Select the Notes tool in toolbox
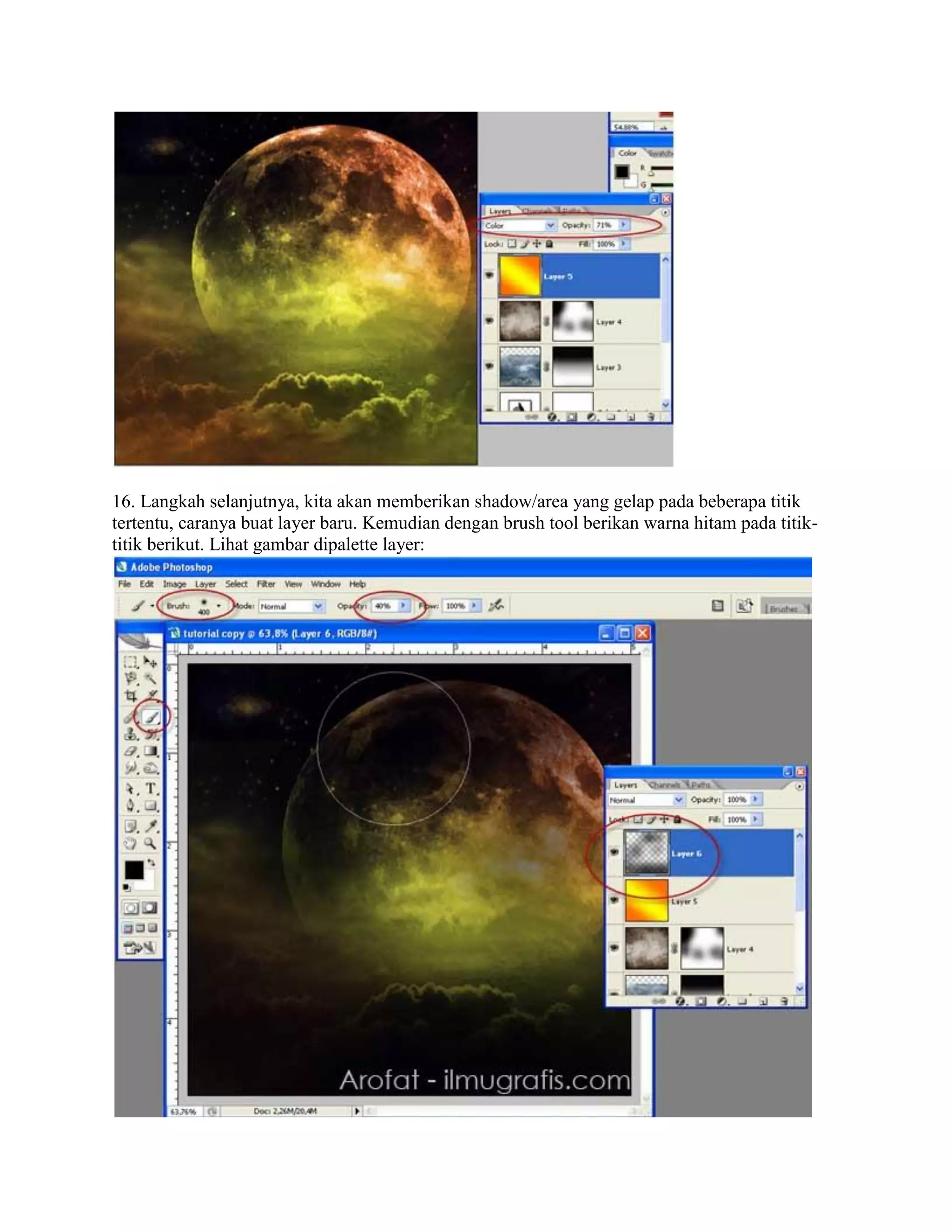Viewport: 952px width, 1232px height. click(131, 827)
